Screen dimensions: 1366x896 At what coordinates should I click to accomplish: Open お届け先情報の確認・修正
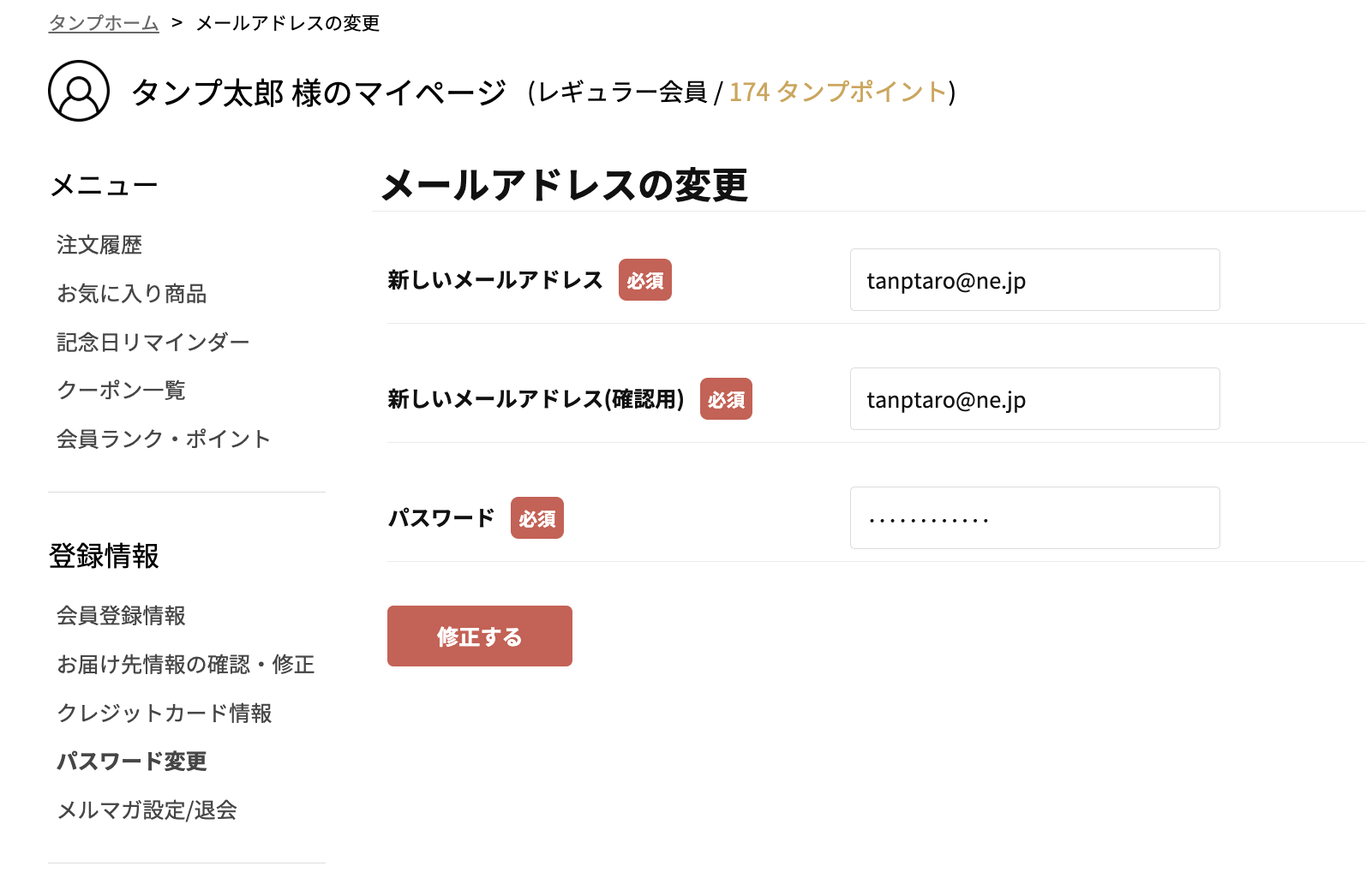point(185,665)
